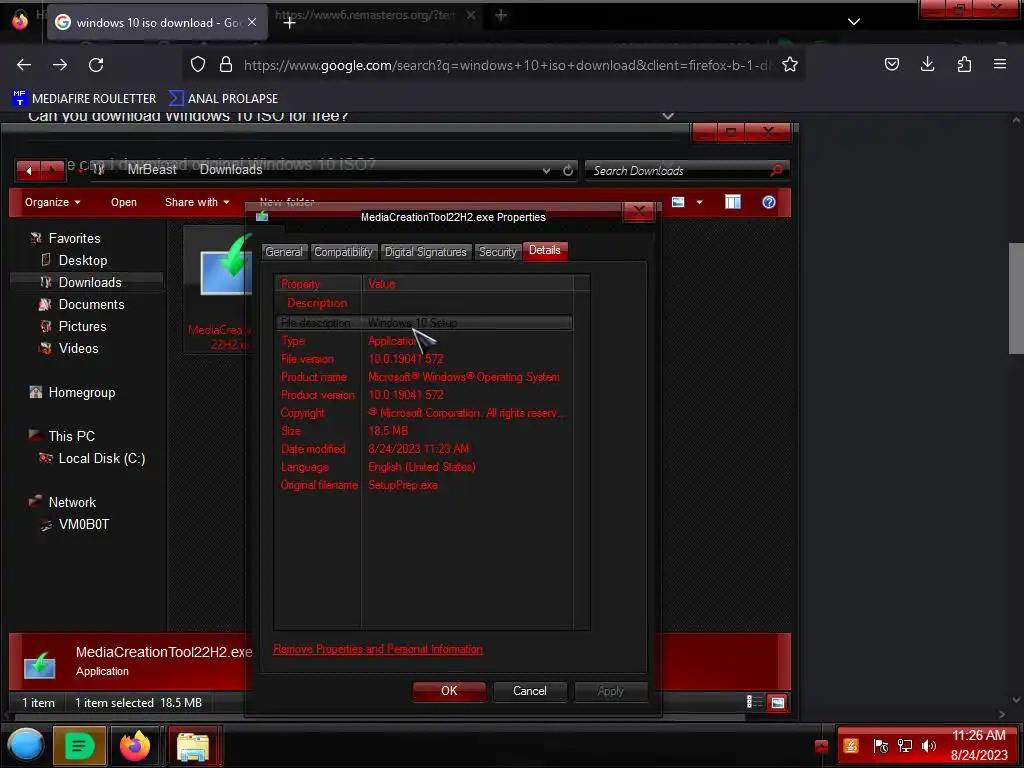The width and height of the screenshot is (1024, 768).
Task: Switch to large icons view in status bar
Action: pos(778,703)
